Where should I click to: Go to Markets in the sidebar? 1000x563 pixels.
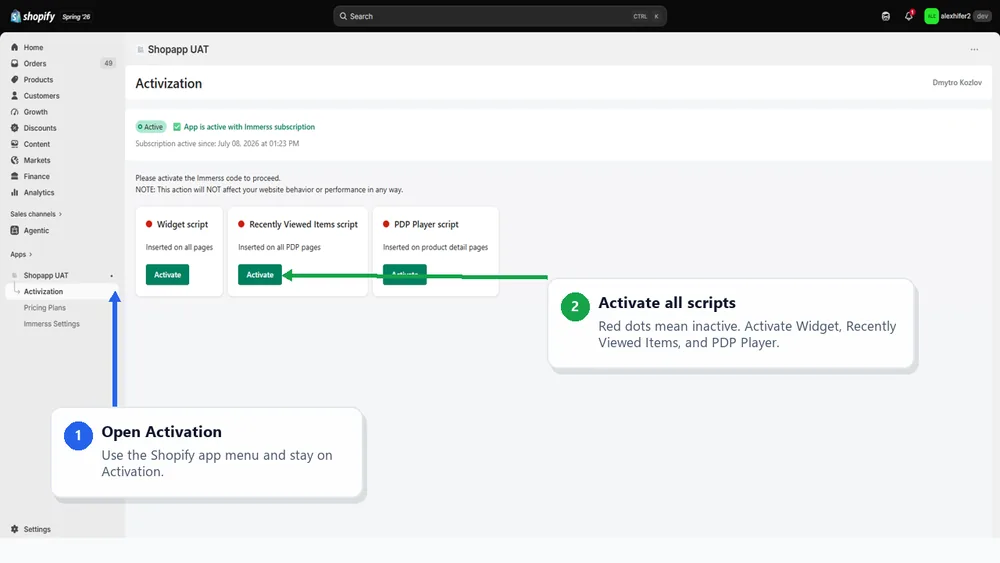pyautogui.click(x=37, y=160)
